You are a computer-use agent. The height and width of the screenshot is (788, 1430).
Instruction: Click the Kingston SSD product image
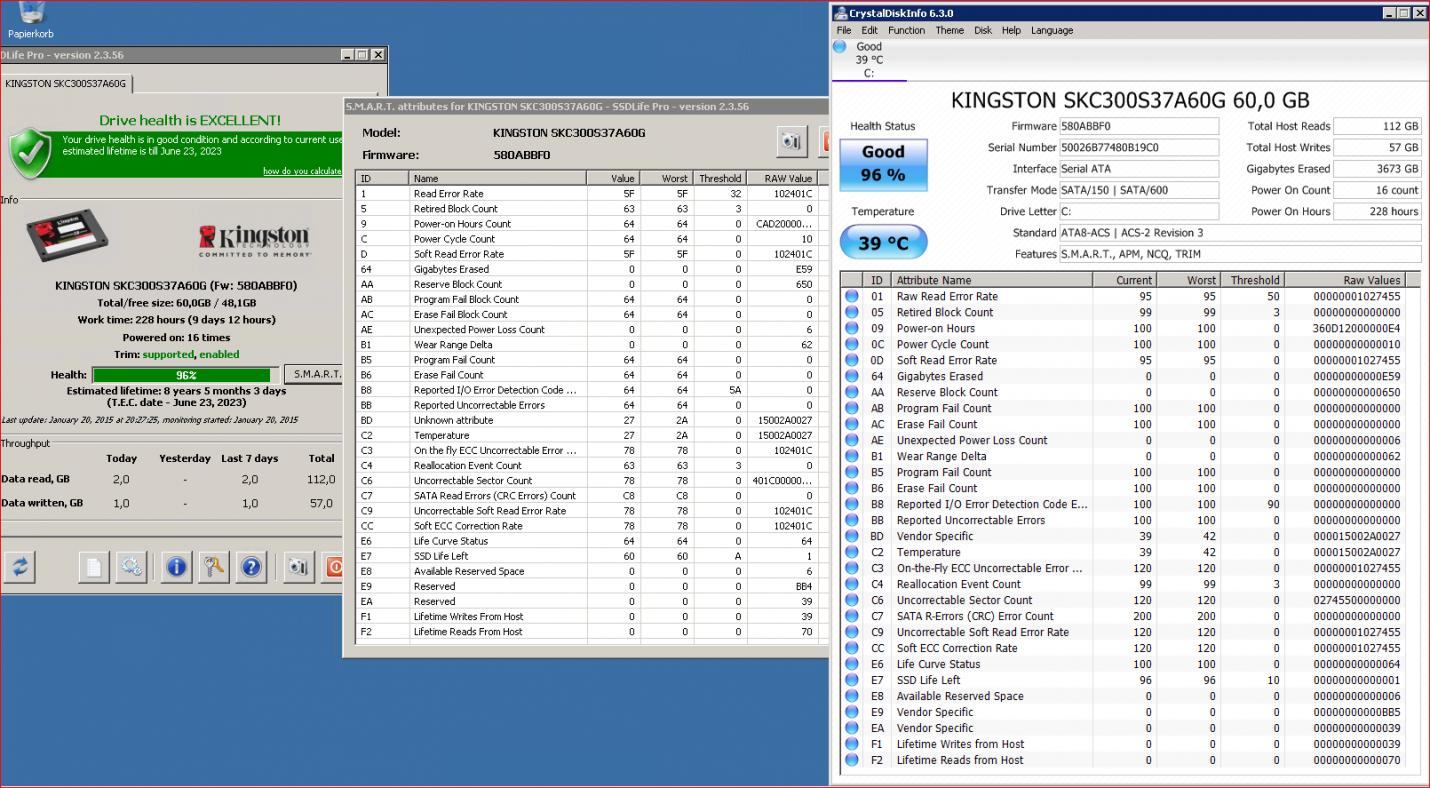point(69,236)
